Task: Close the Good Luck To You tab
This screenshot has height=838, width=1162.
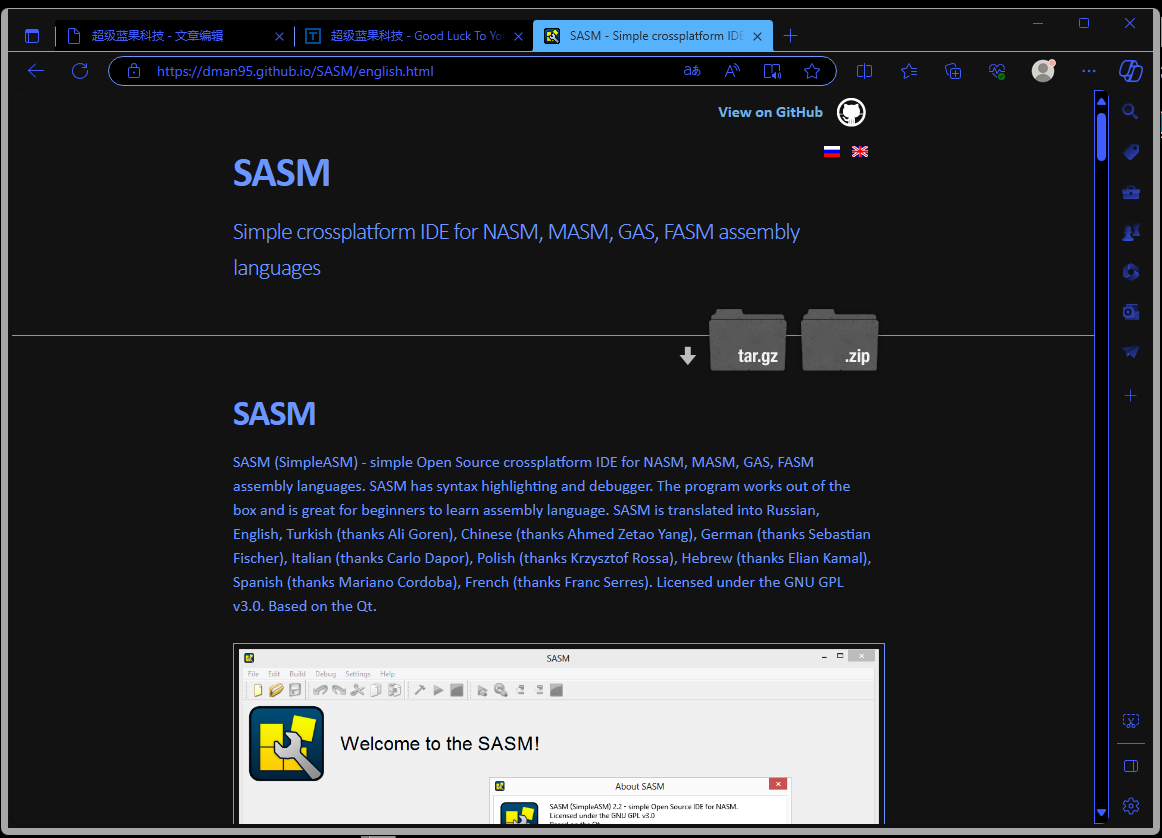Action: click(x=519, y=36)
